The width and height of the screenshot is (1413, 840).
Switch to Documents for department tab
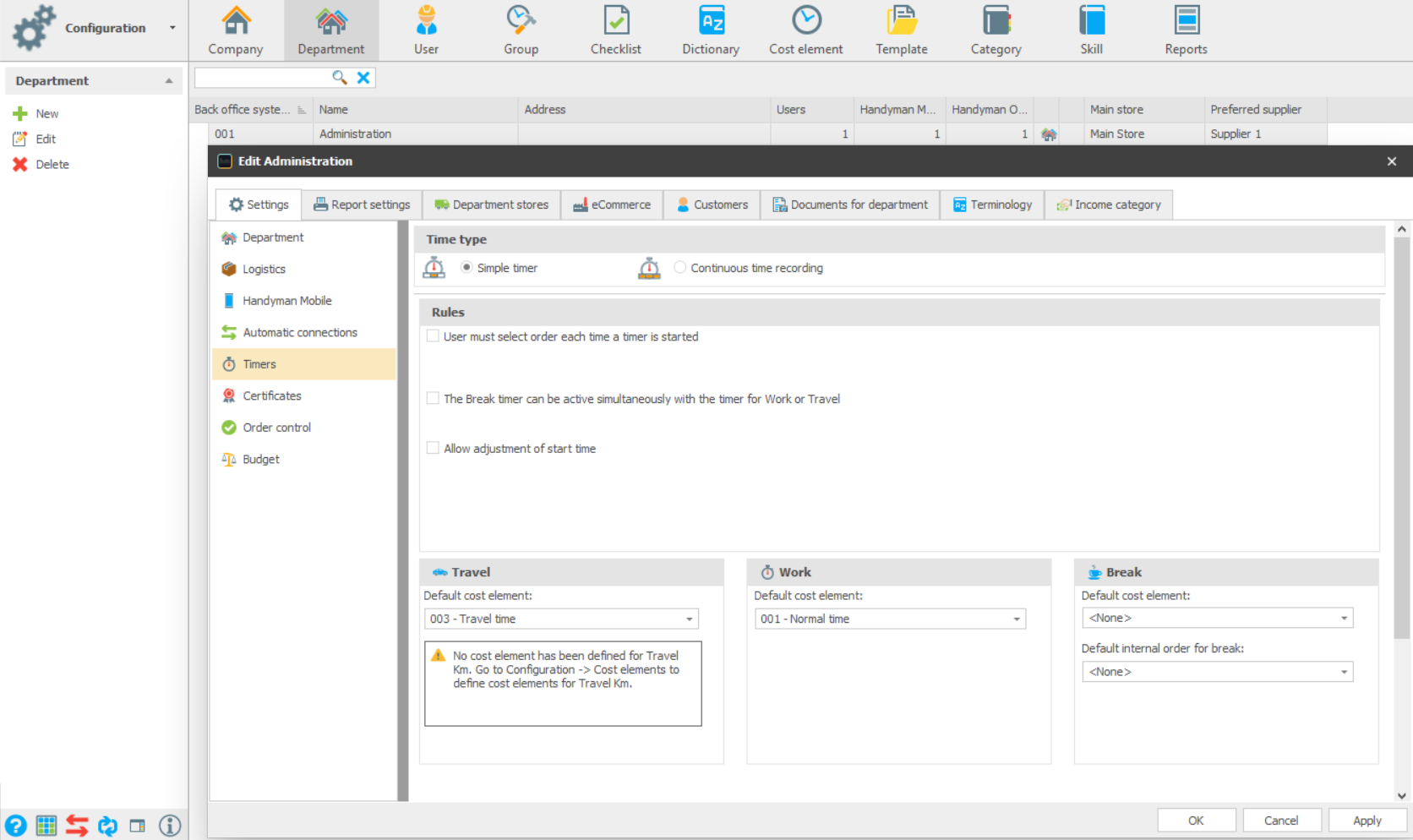click(850, 205)
